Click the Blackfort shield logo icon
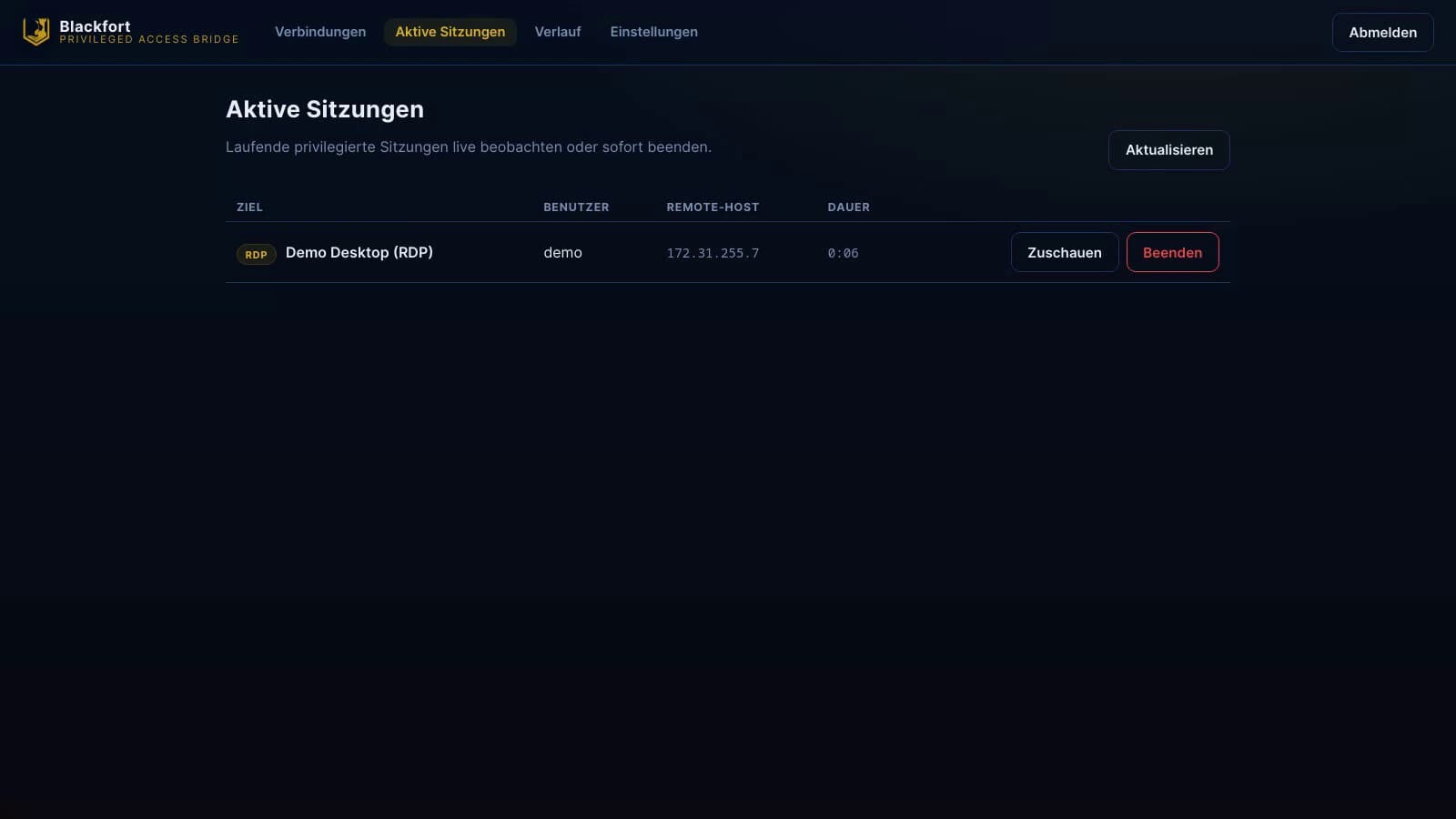 coord(36,32)
